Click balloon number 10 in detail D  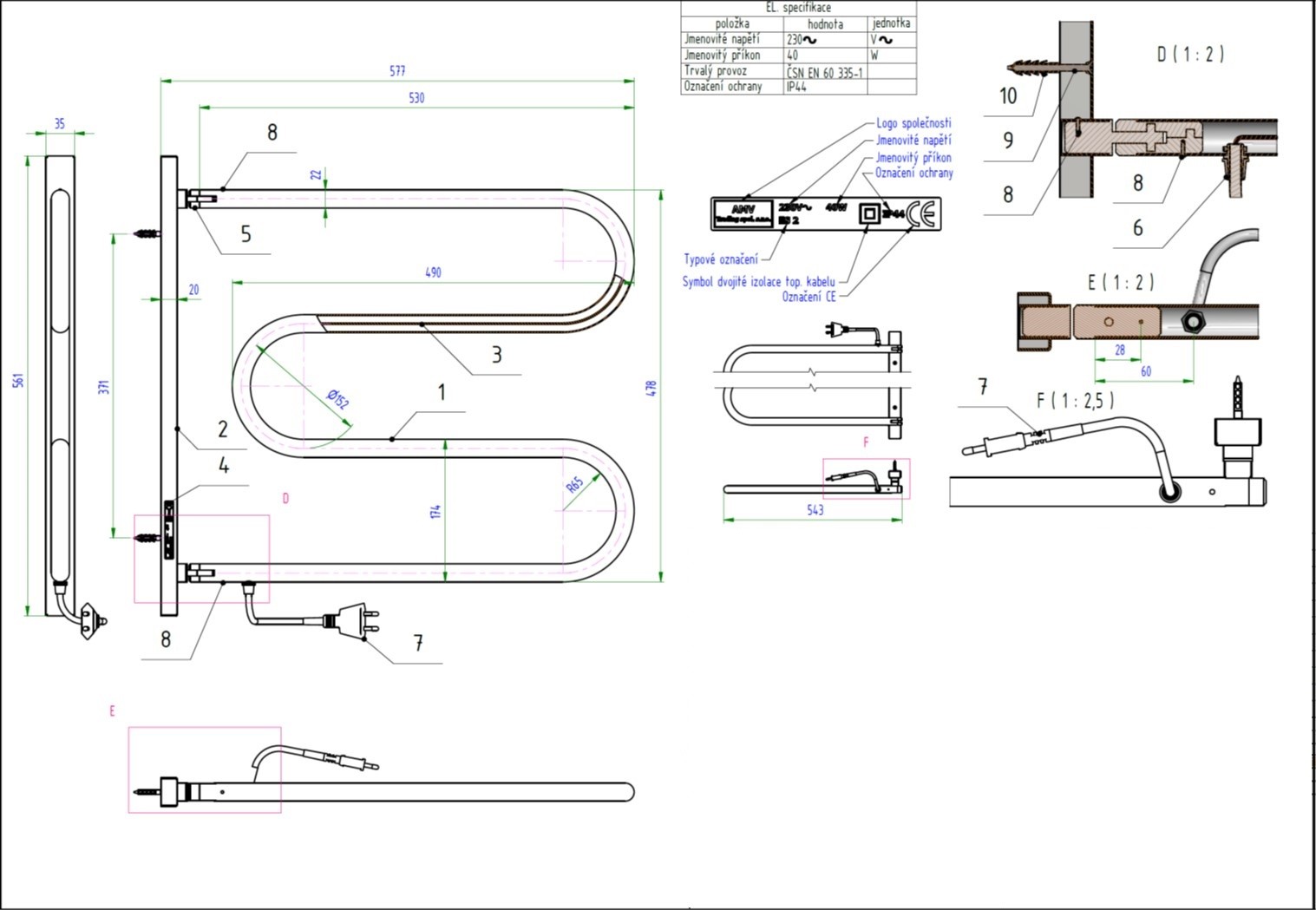pos(1007,96)
